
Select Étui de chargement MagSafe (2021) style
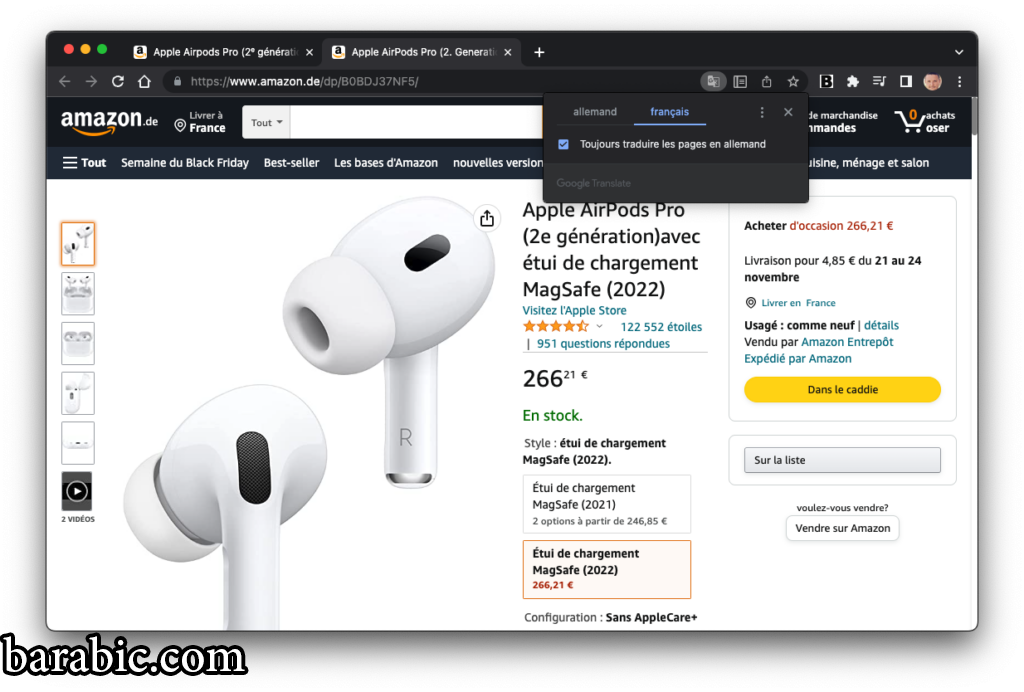pos(607,504)
